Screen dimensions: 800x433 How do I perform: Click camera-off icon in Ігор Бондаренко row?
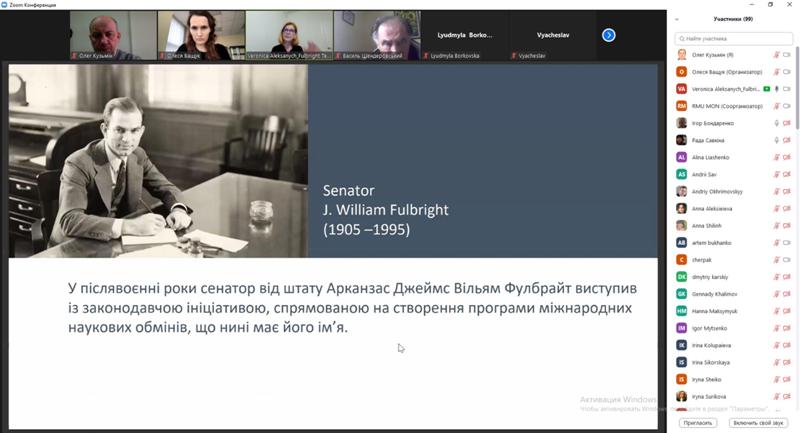(787, 123)
